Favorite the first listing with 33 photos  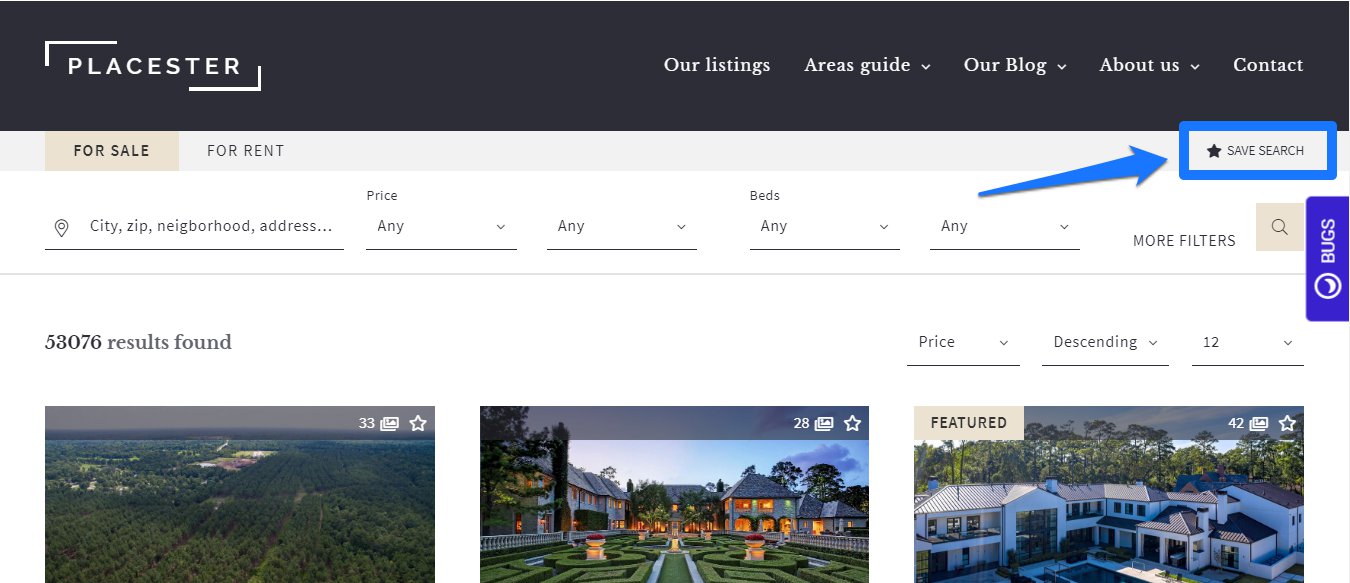click(418, 423)
